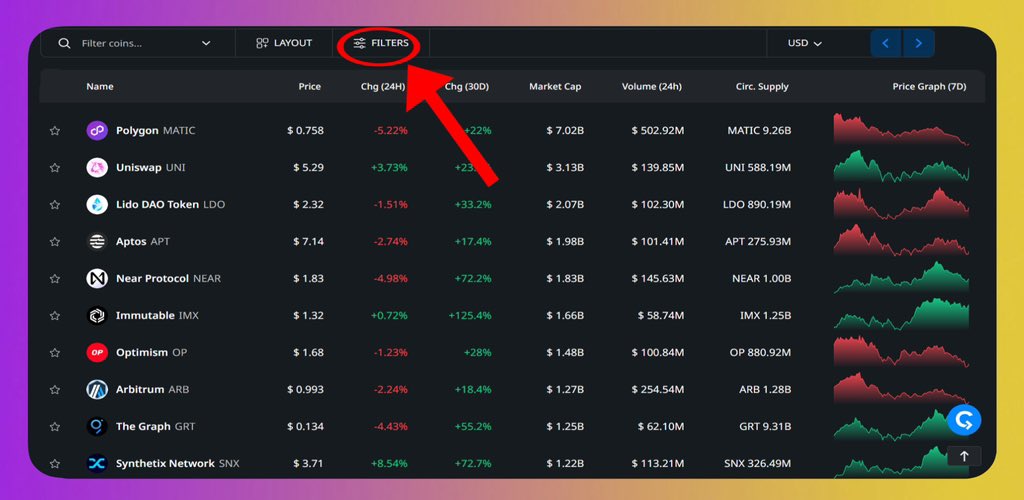Click the Filter coins search field
This screenshot has width=1024, height=500.
[x=137, y=43]
